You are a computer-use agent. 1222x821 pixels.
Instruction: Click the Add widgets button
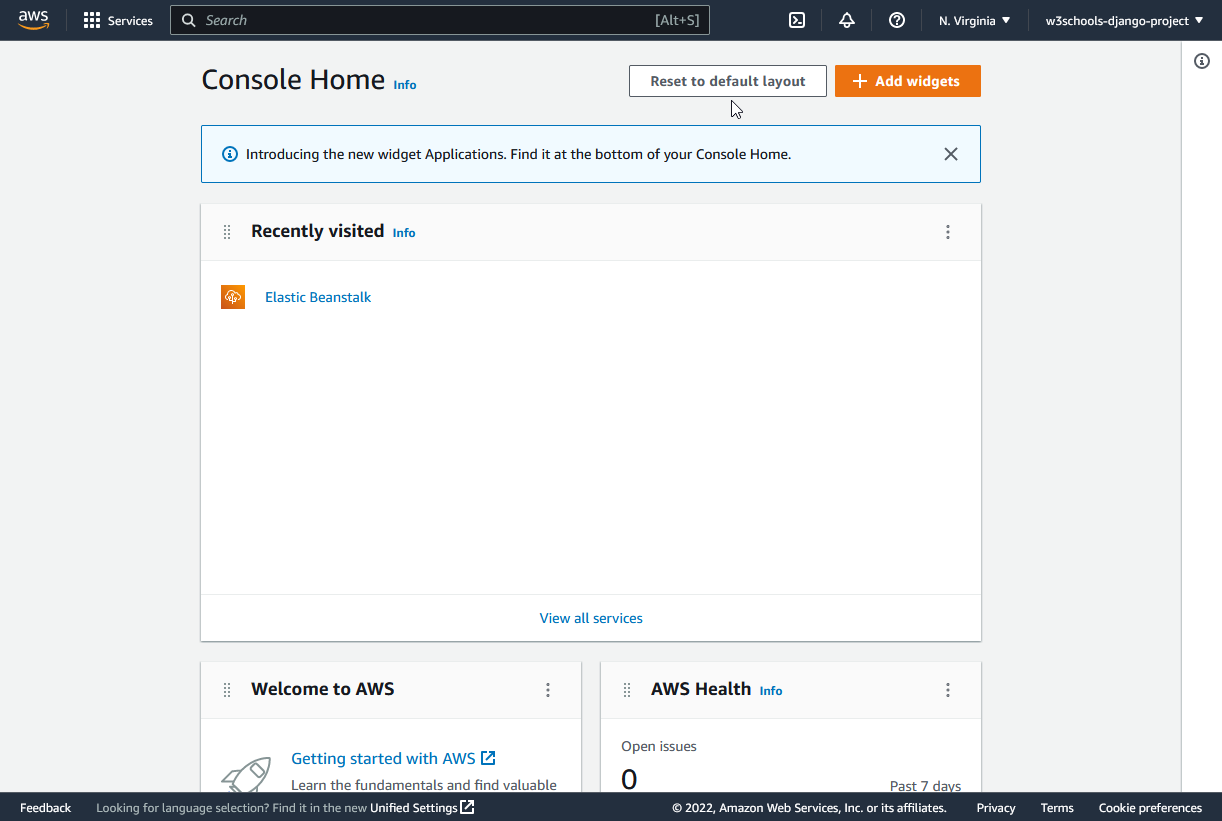click(x=907, y=81)
